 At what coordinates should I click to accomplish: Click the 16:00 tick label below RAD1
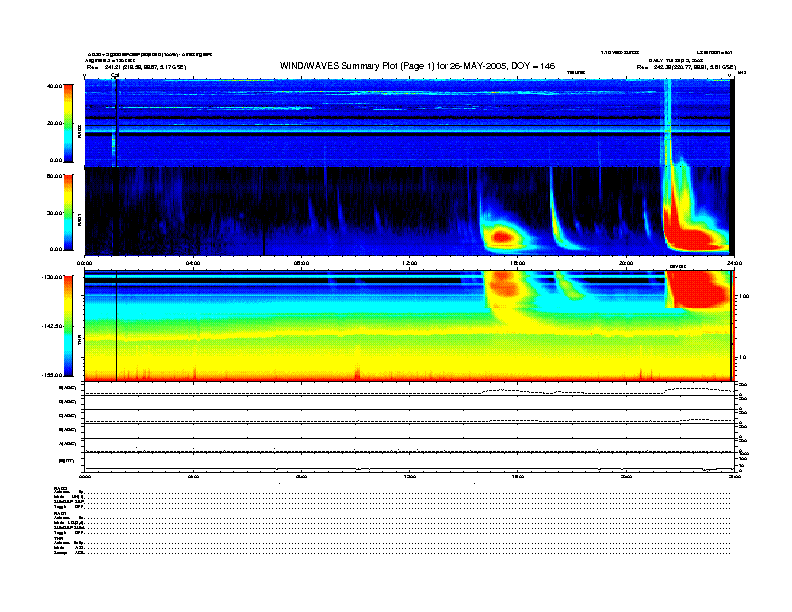pyautogui.click(x=518, y=263)
